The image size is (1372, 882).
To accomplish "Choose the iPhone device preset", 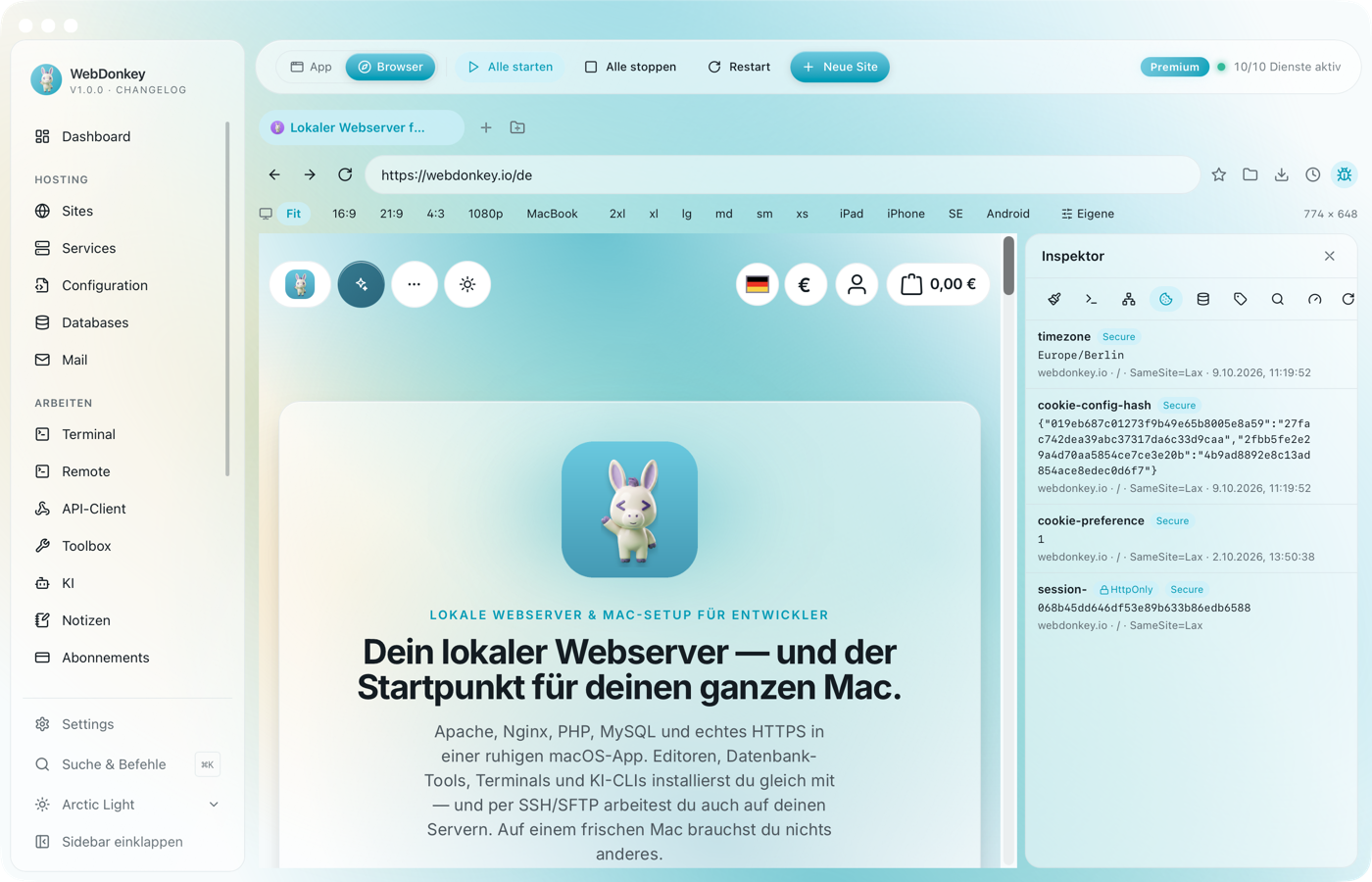I will (906, 214).
